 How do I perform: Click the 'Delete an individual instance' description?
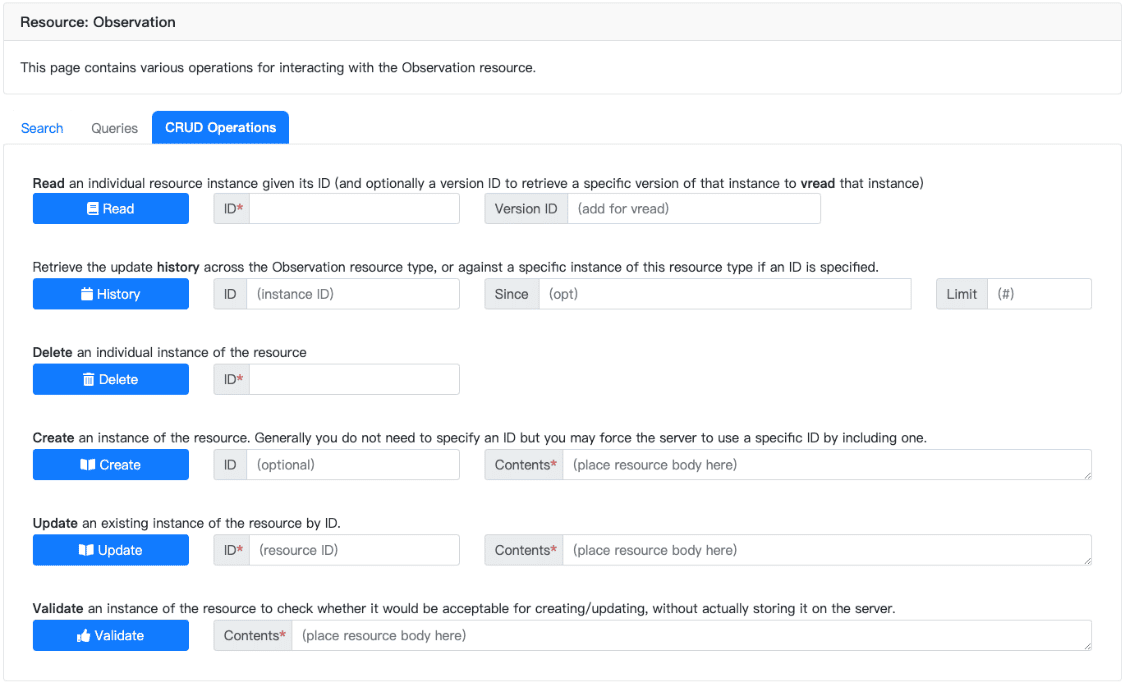click(x=169, y=352)
